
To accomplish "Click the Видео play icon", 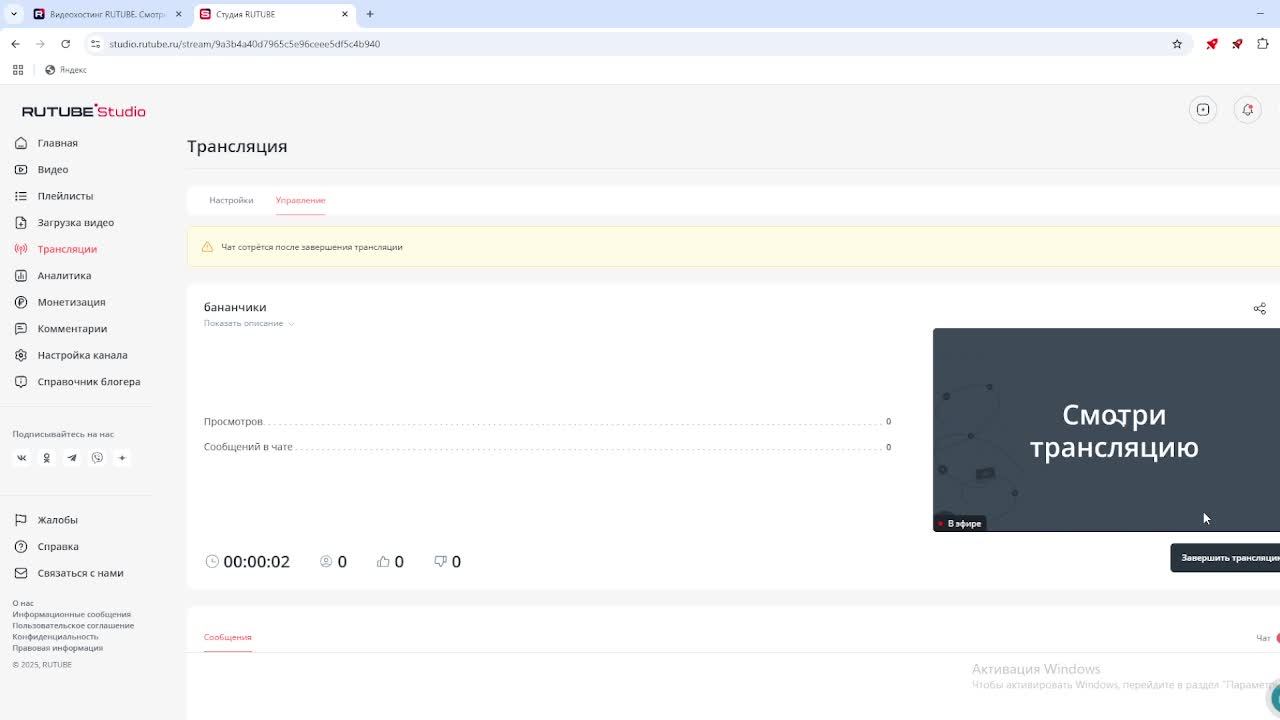I will [x=21, y=170].
